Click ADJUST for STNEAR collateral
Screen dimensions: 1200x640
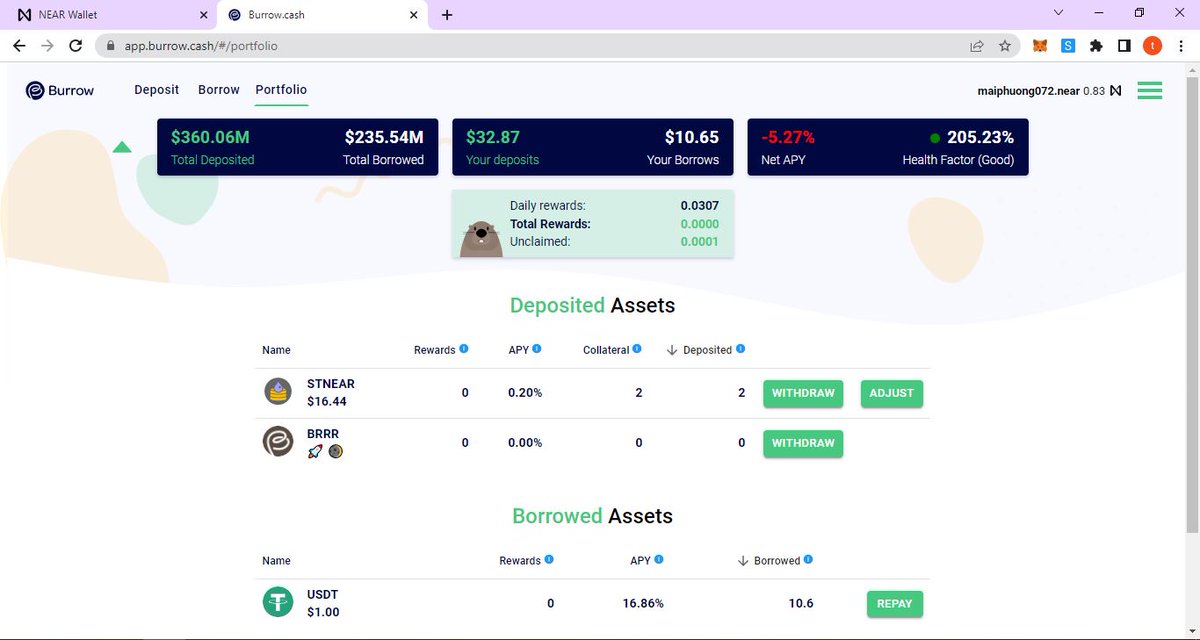pyautogui.click(x=892, y=393)
